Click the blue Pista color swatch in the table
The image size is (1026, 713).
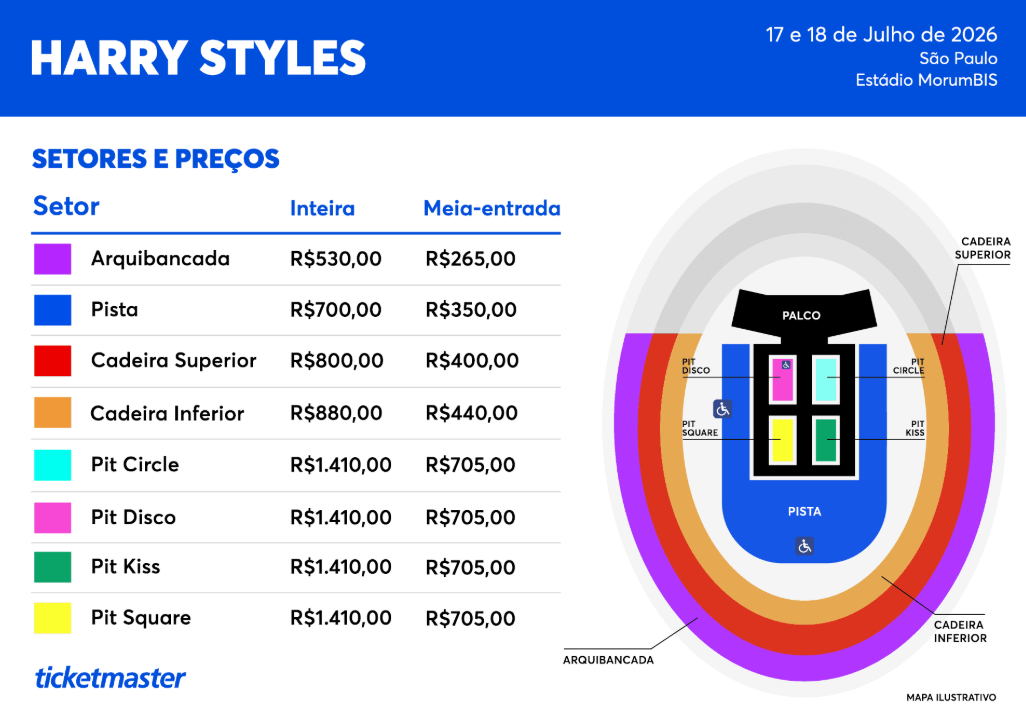[x=52, y=310]
